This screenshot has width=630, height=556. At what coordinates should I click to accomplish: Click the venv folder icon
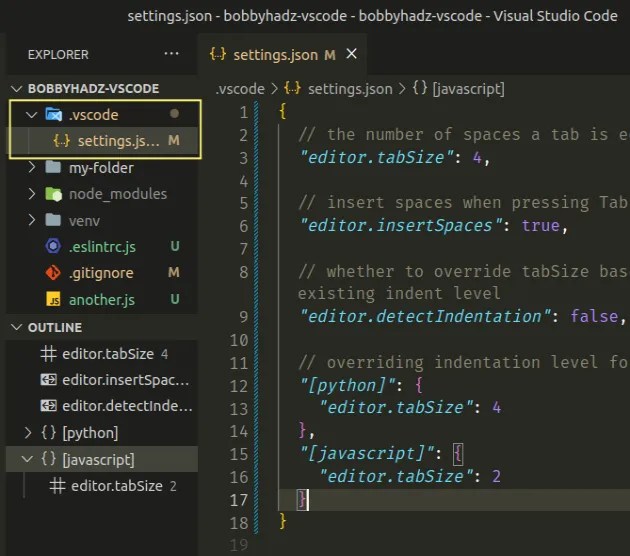click(x=53, y=220)
